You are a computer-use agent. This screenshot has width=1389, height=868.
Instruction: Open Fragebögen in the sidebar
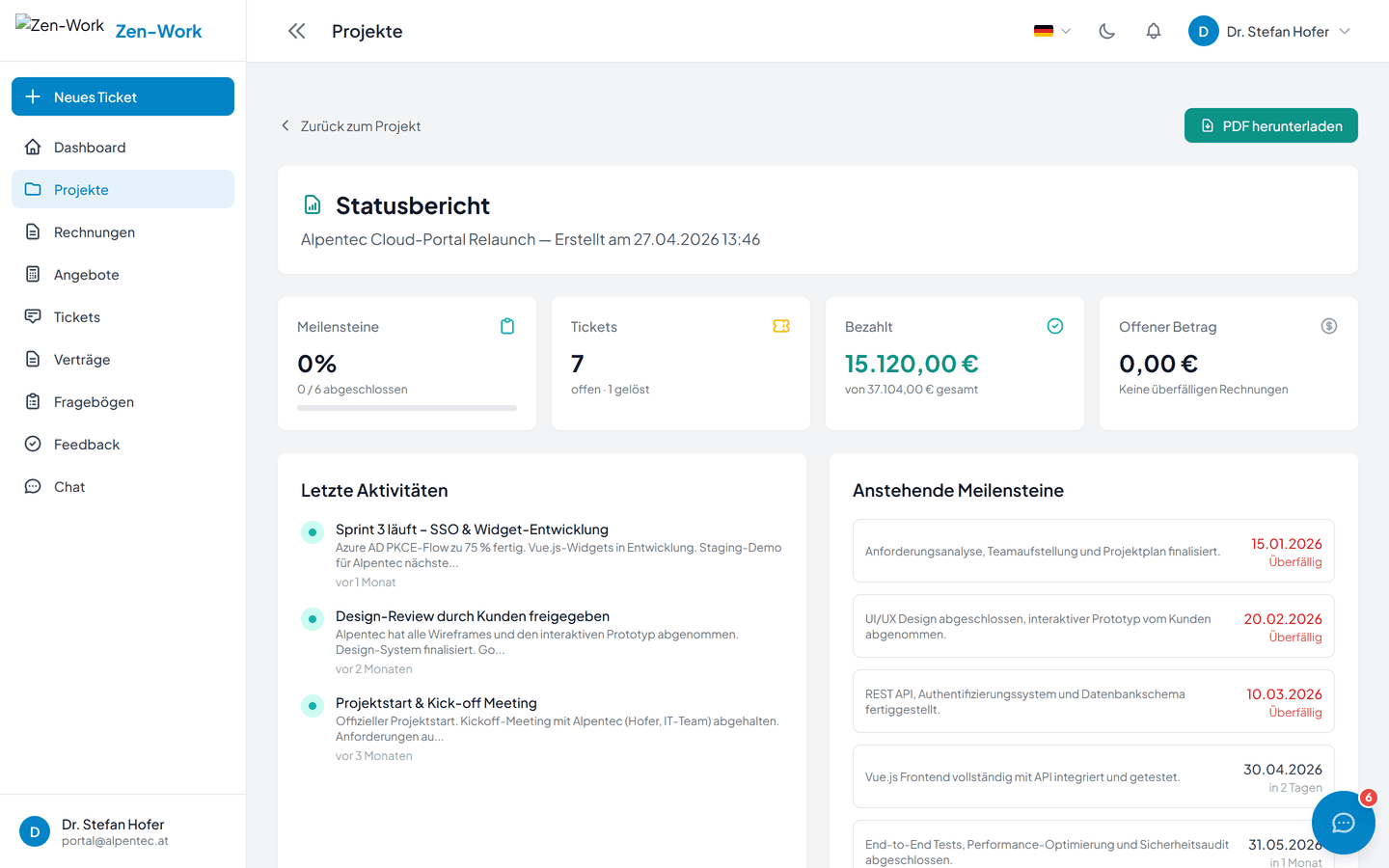(123, 401)
